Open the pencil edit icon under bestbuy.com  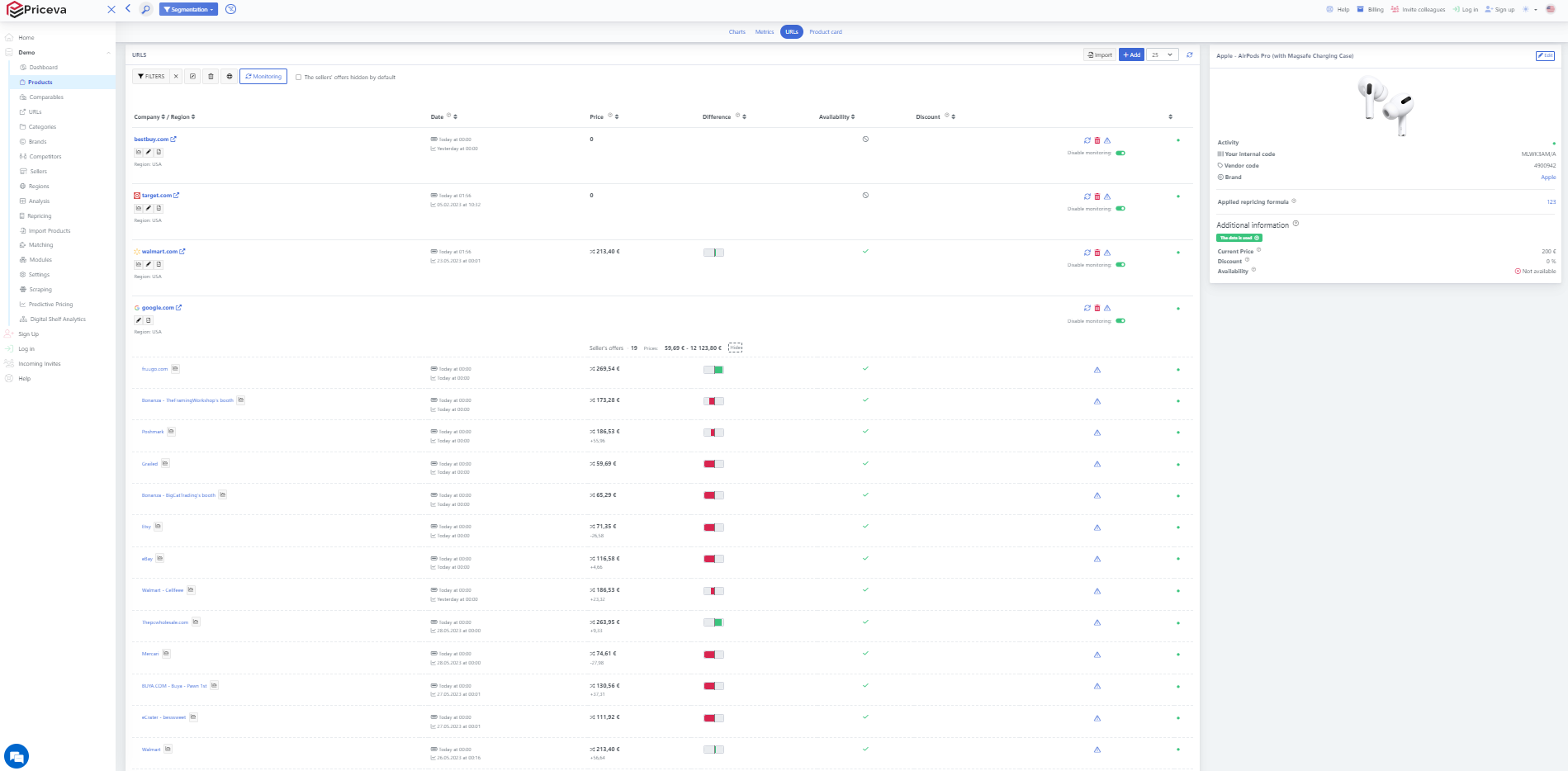(x=148, y=151)
